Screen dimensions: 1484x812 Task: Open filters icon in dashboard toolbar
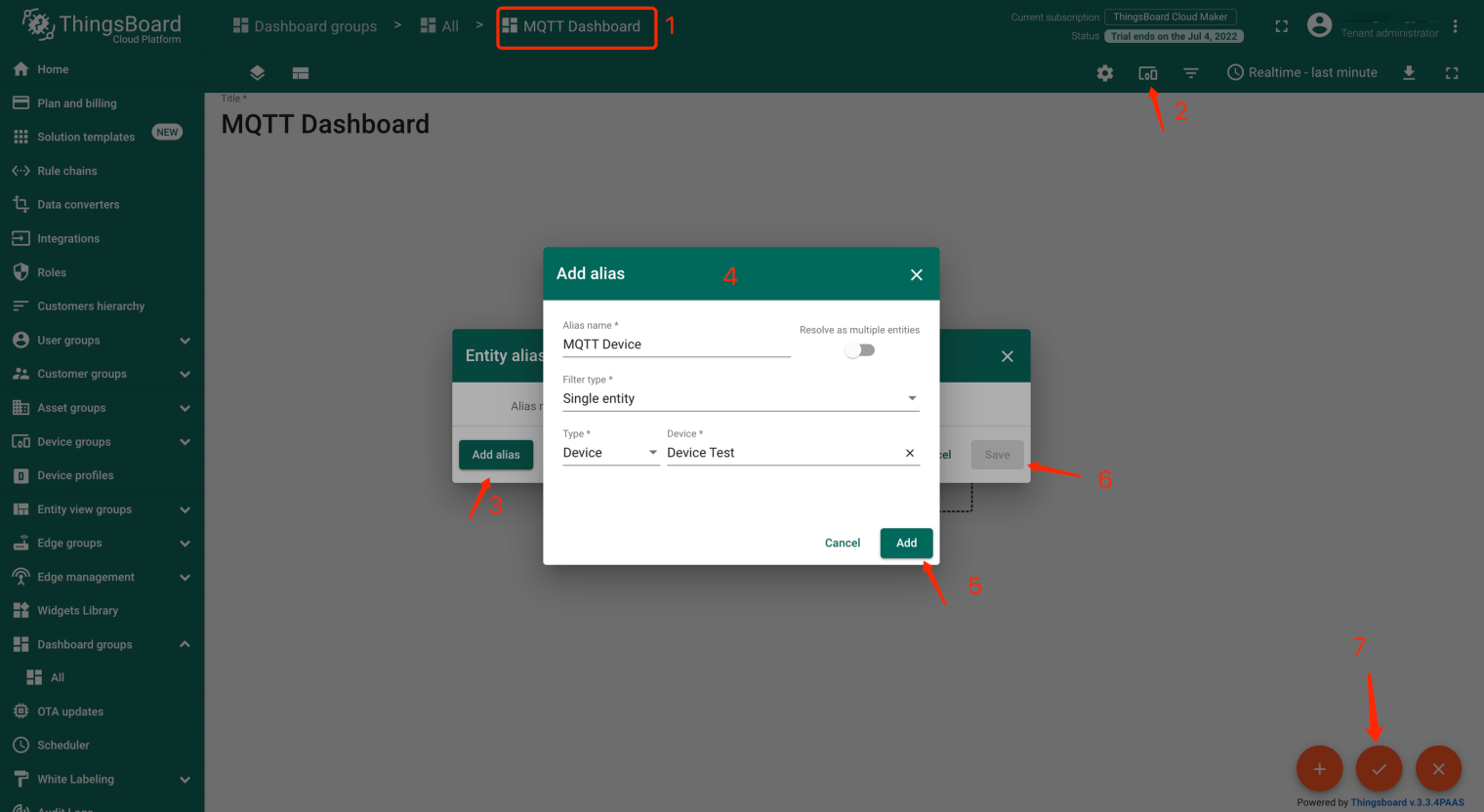pyautogui.click(x=1191, y=73)
